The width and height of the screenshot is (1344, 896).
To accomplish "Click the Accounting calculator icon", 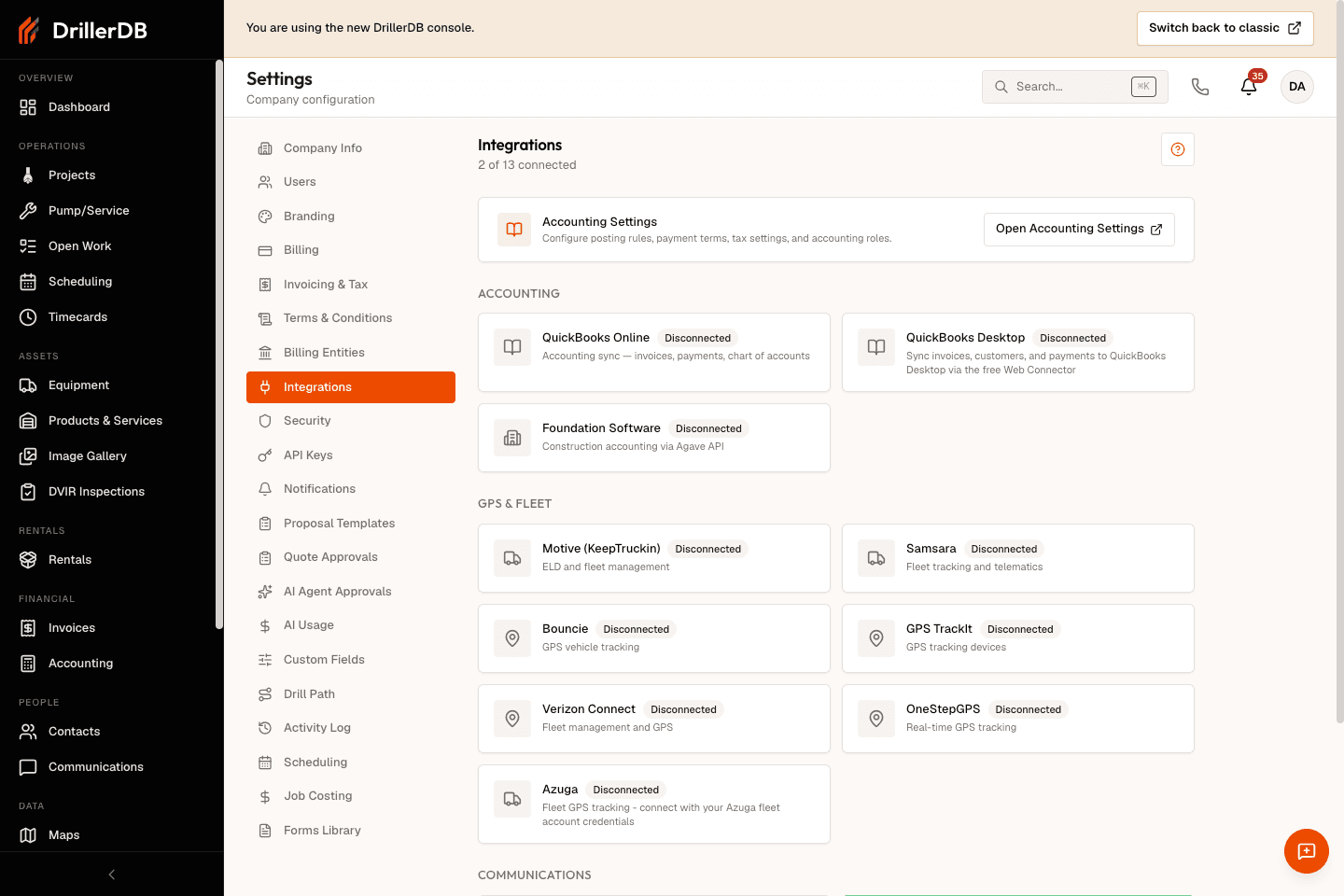I will coord(28,664).
